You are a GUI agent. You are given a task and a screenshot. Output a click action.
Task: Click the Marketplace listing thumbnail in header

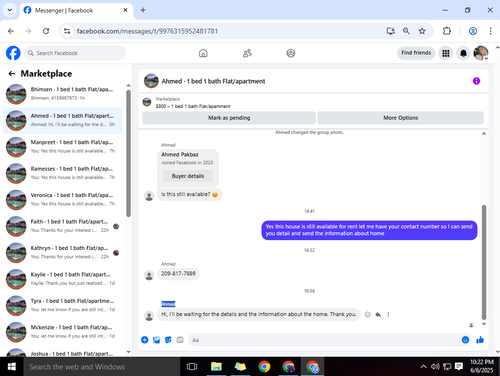coord(147,102)
